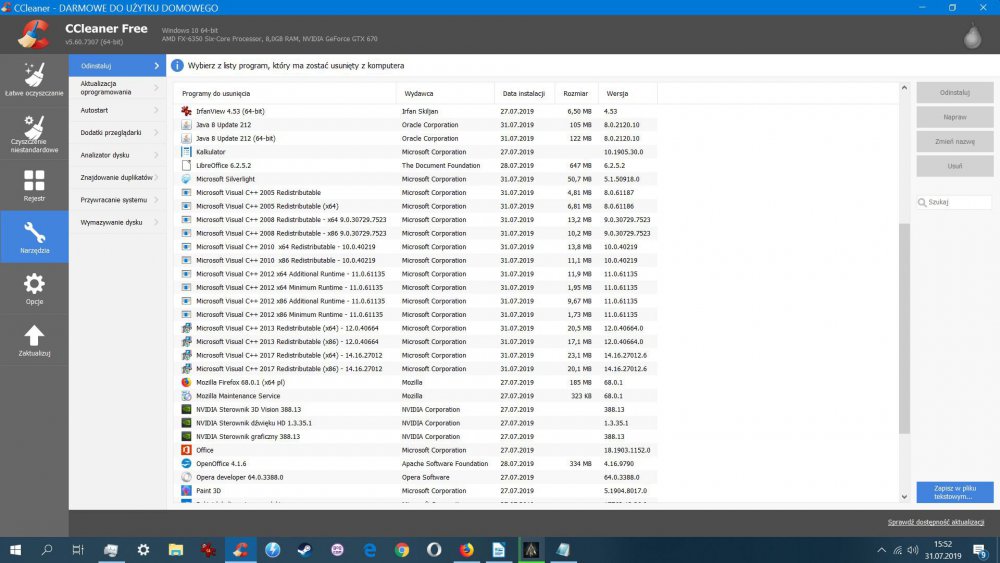This screenshot has width=1000, height=563.
Task: Expand Autostart chevron arrow
Action: (x=156, y=110)
